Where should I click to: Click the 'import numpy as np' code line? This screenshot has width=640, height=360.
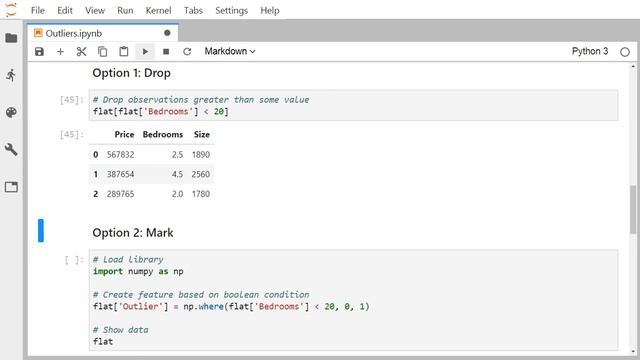(138, 271)
